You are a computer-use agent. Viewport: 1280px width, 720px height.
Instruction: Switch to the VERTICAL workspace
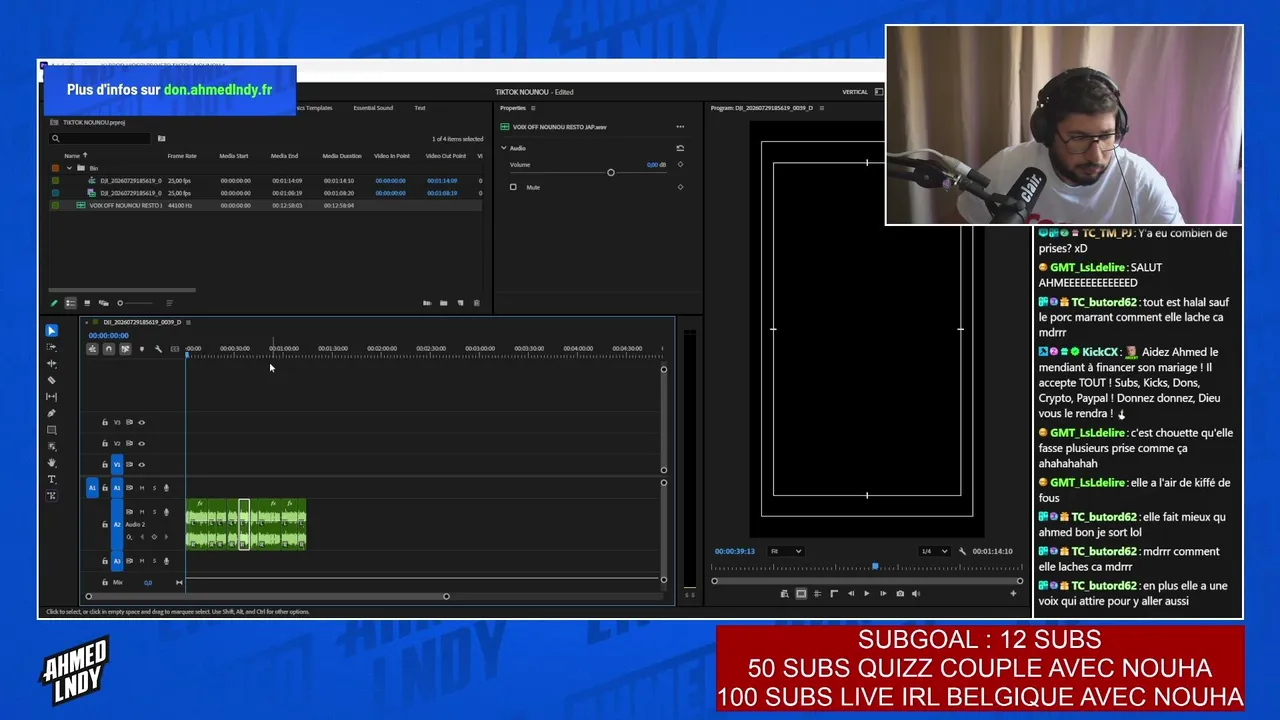855,92
